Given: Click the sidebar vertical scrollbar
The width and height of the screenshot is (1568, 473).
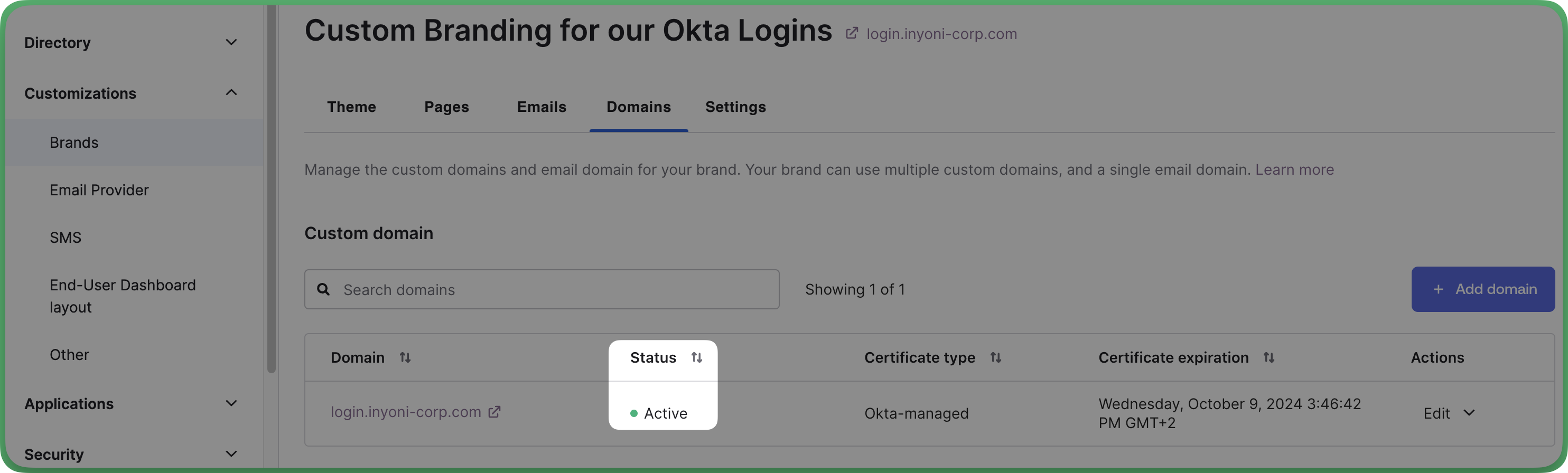Looking at the screenshot, I should pyautogui.click(x=272, y=188).
